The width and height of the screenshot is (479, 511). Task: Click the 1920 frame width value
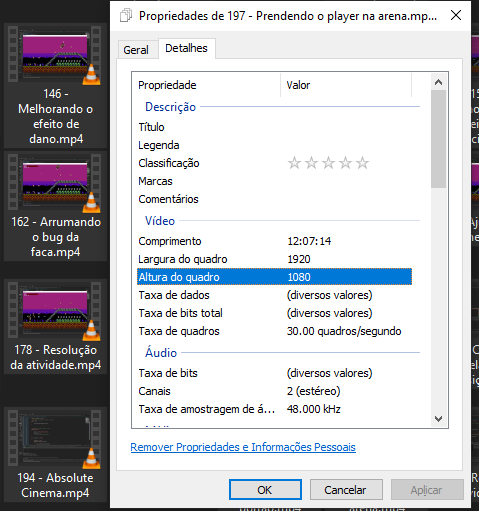[299, 259]
